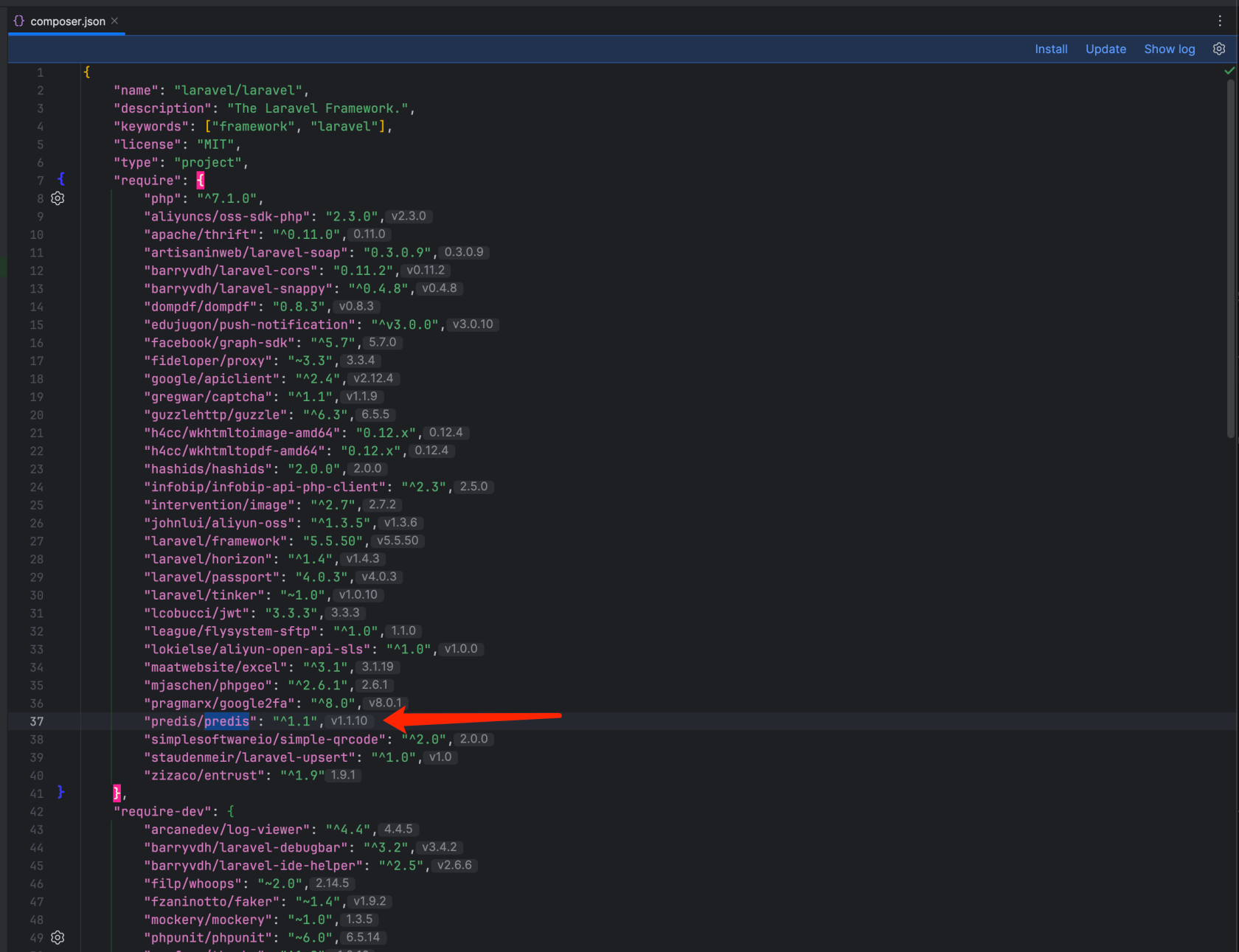Click the Install link in the Composer bar

tap(1051, 49)
